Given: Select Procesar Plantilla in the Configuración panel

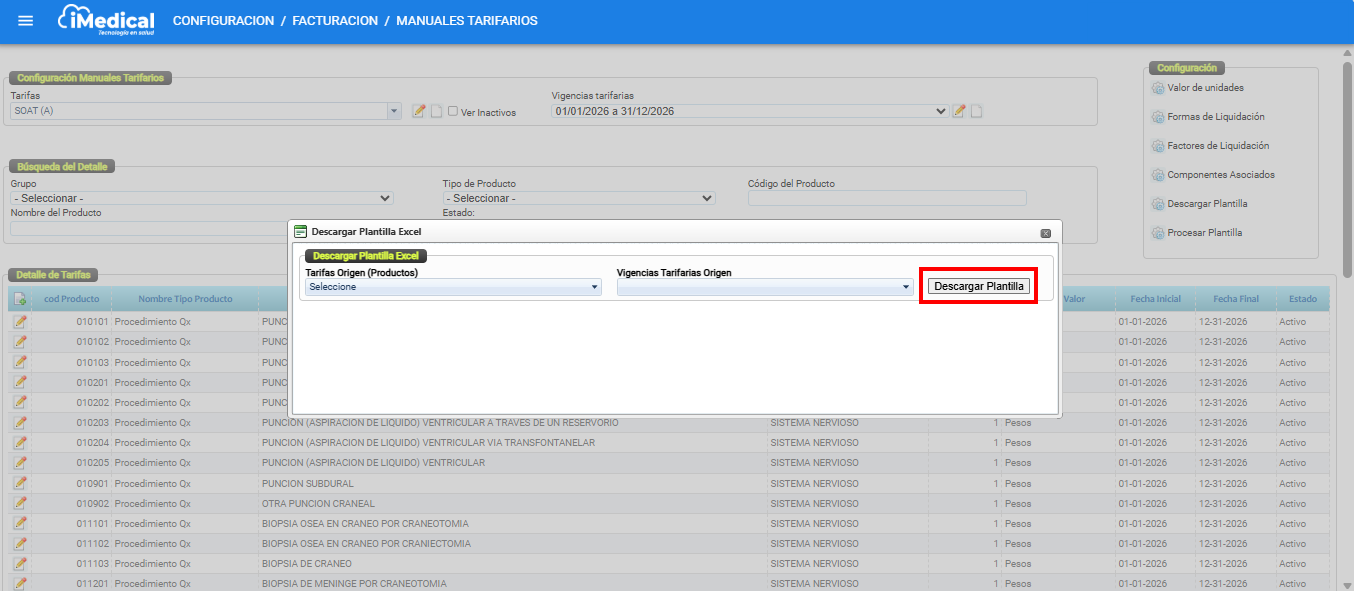Looking at the screenshot, I should [x=1204, y=233].
